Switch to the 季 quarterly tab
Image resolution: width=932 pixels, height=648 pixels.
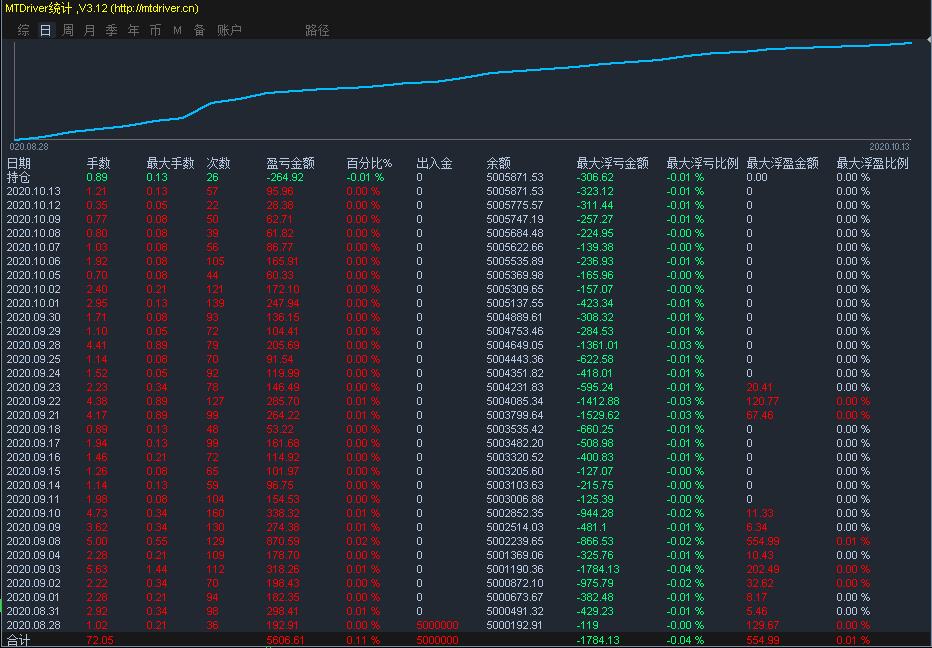pos(112,30)
